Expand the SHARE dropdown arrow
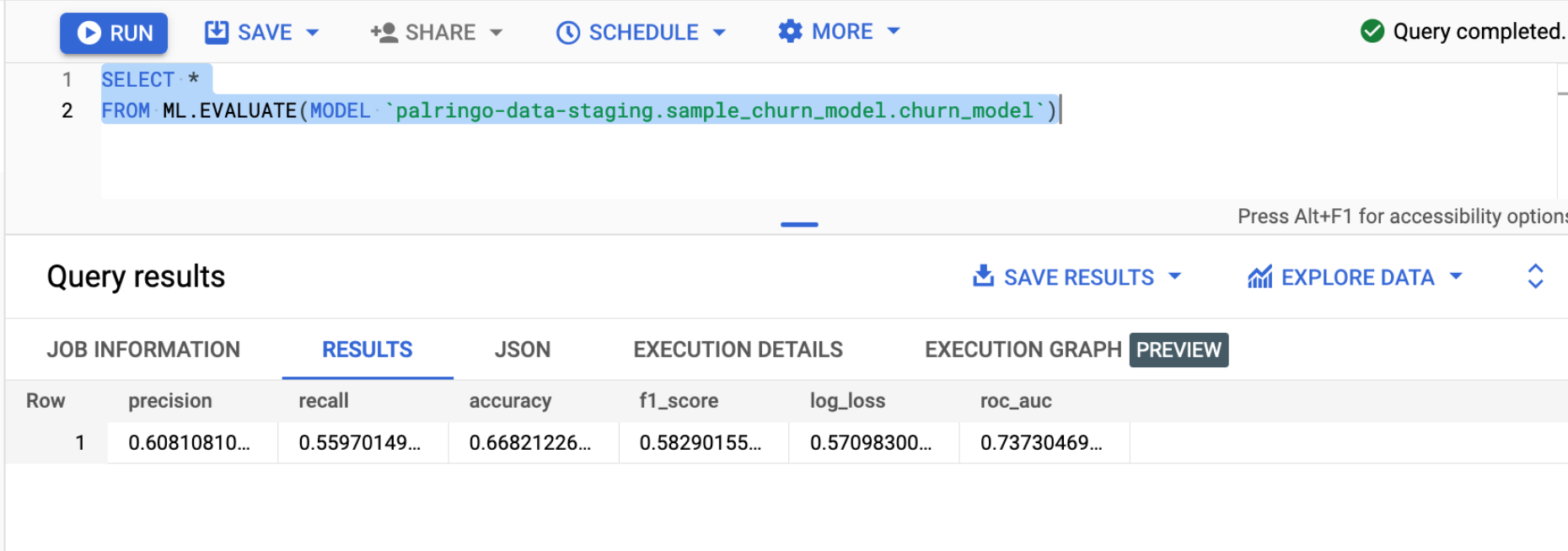1568x551 pixels. click(x=497, y=33)
